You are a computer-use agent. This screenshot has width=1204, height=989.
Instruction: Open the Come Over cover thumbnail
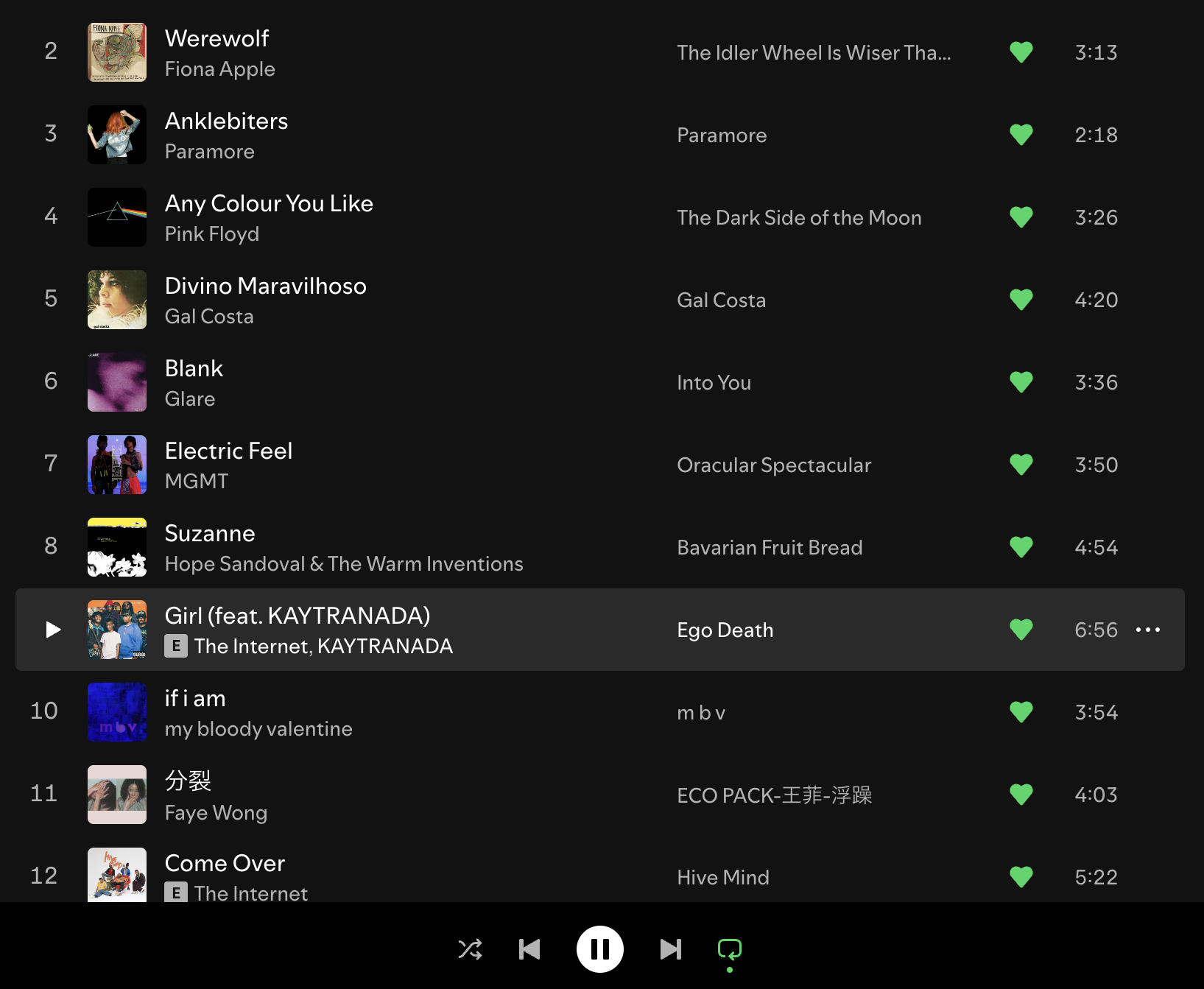[x=117, y=875]
